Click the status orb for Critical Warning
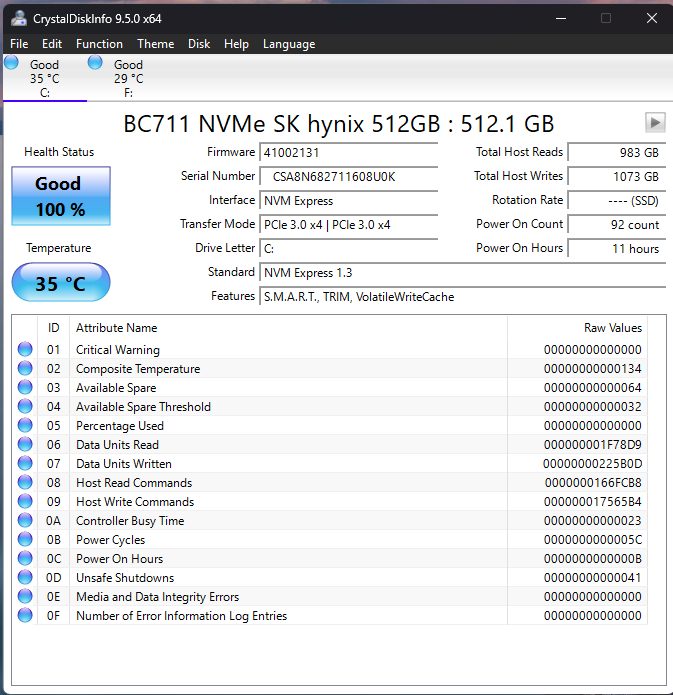The width and height of the screenshot is (673, 695). tap(25, 349)
